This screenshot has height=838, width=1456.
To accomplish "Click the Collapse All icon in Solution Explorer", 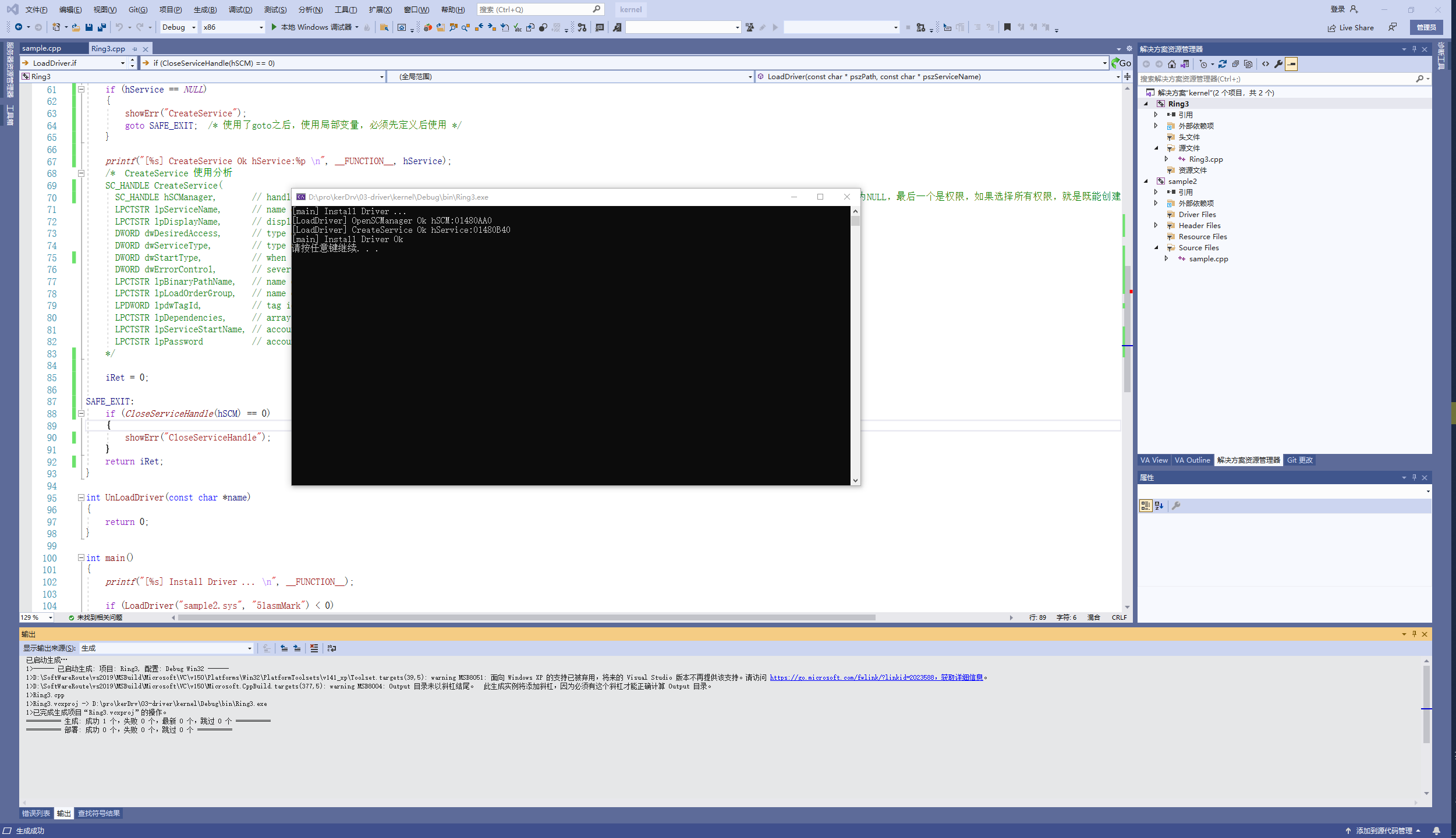I will [x=1235, y=64].
